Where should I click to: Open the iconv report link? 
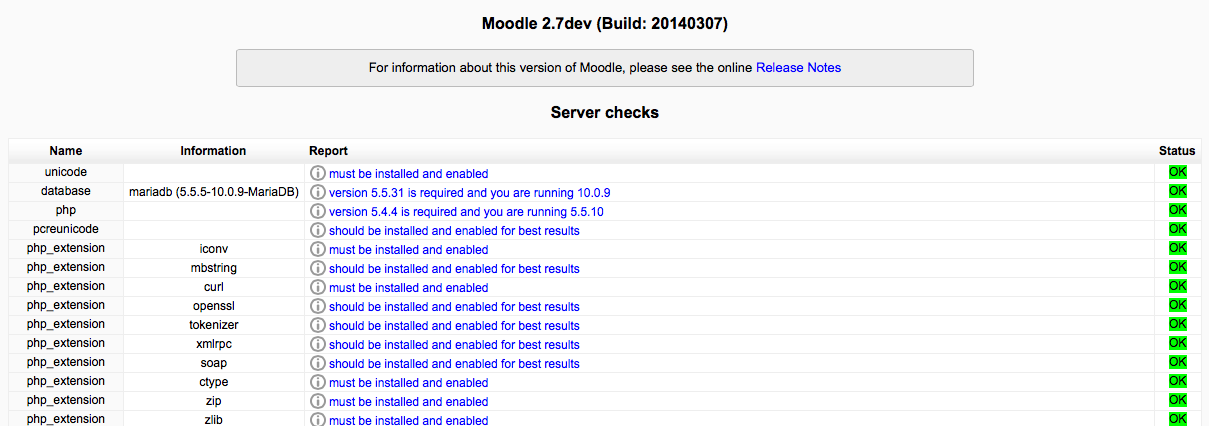[408, 250]
